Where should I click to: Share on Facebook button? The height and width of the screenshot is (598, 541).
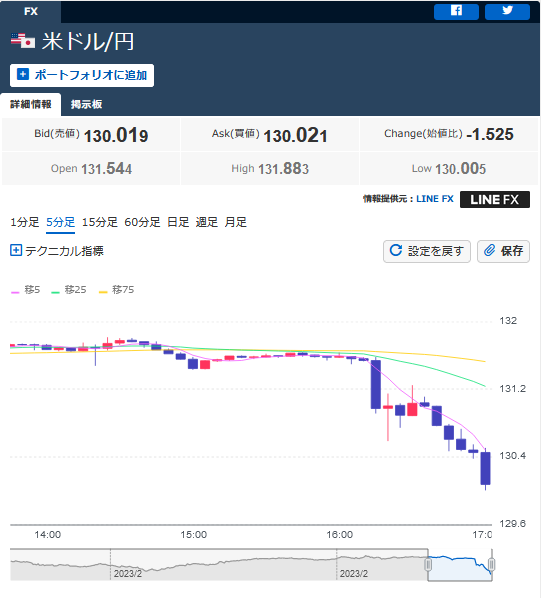(x=456, y=11)
